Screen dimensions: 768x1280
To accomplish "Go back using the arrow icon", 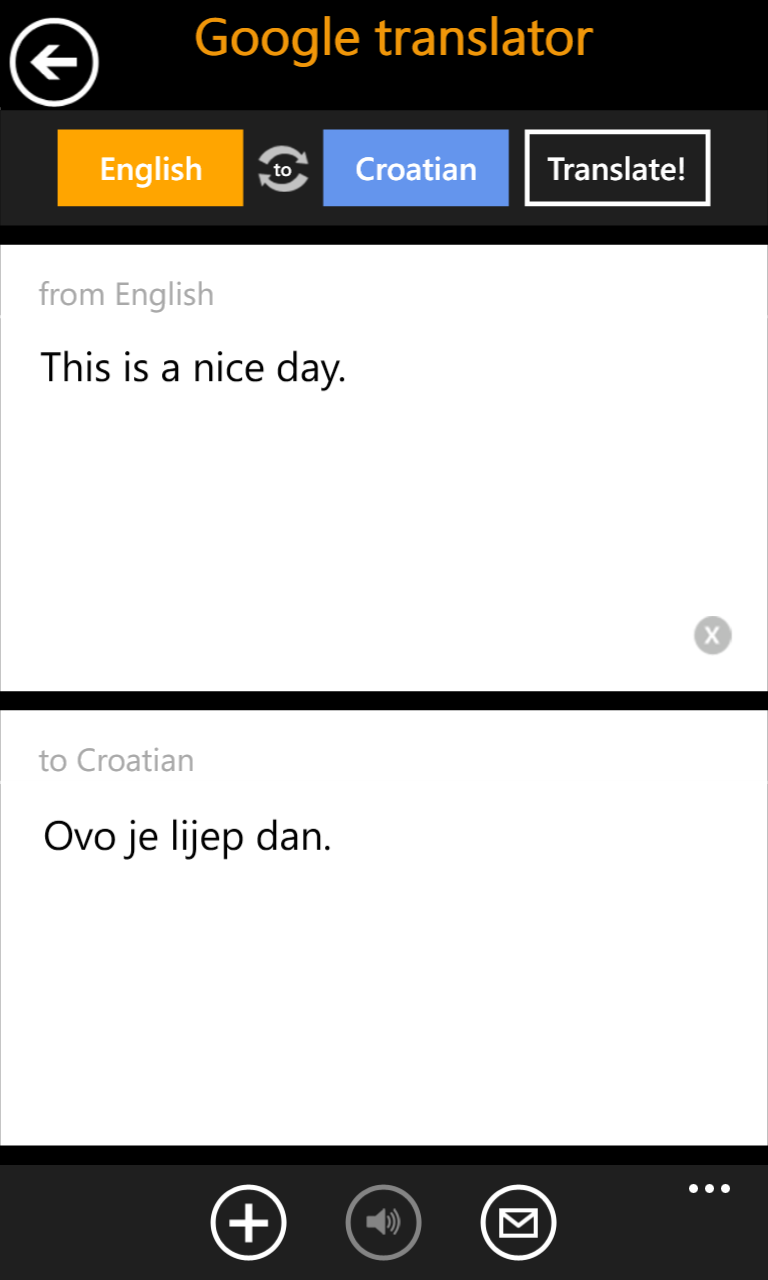I will (54, 62).
